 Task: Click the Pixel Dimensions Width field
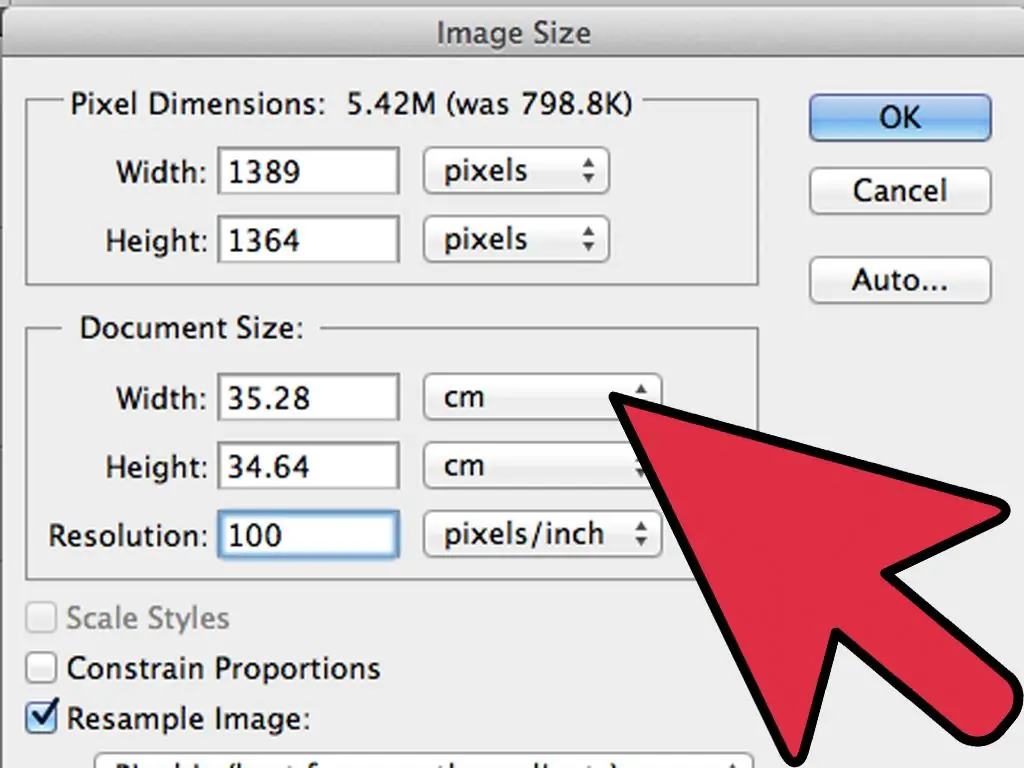308,171
